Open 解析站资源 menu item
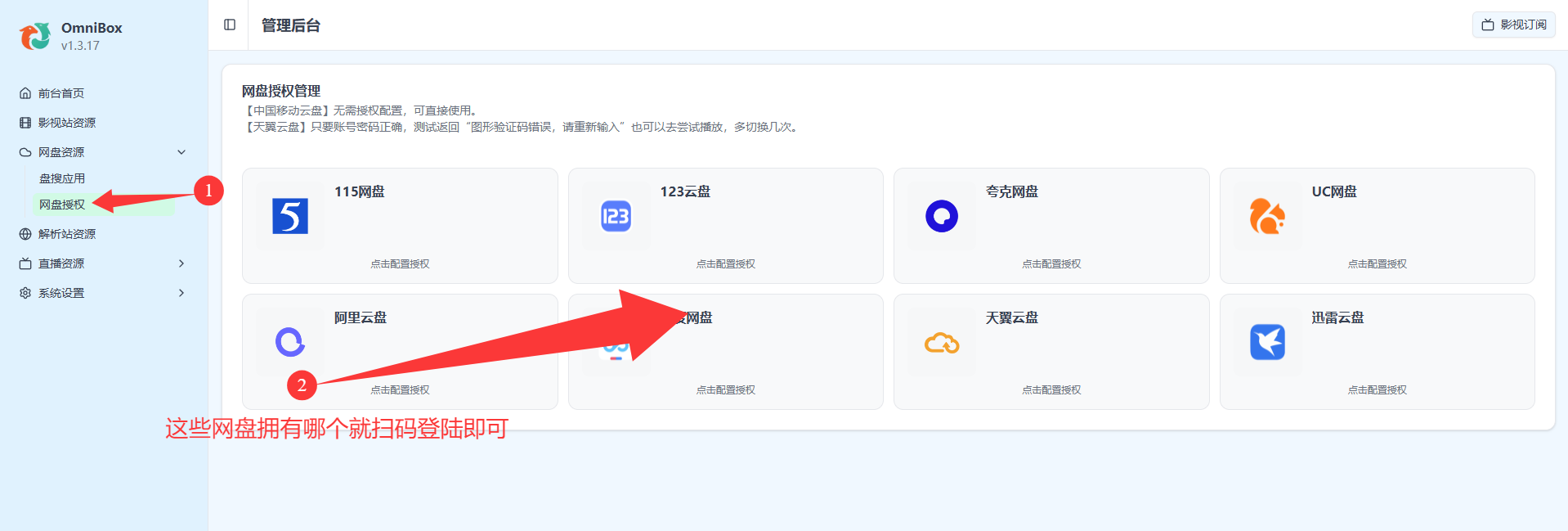 [67, 234]
